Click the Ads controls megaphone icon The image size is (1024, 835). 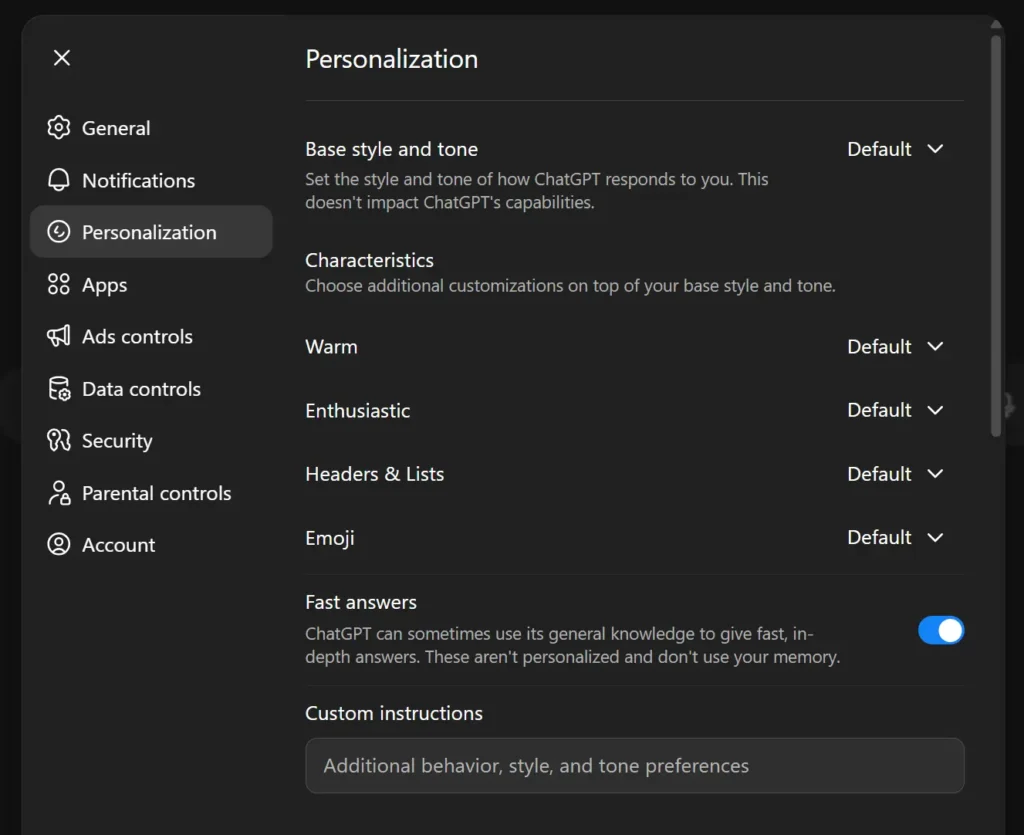coord(59,336)
